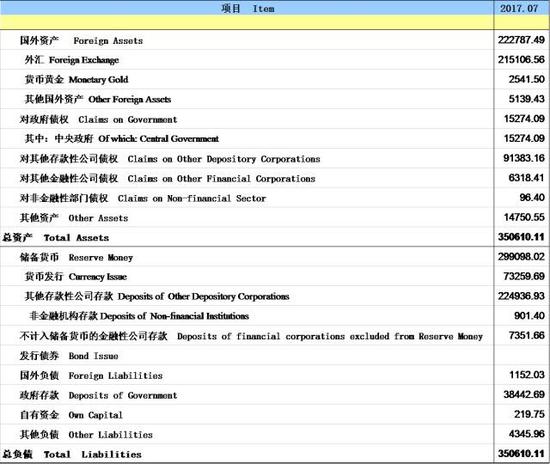Select Claims on Other Financial Corporations label
The image size is (550, 464).
[168, 179]
